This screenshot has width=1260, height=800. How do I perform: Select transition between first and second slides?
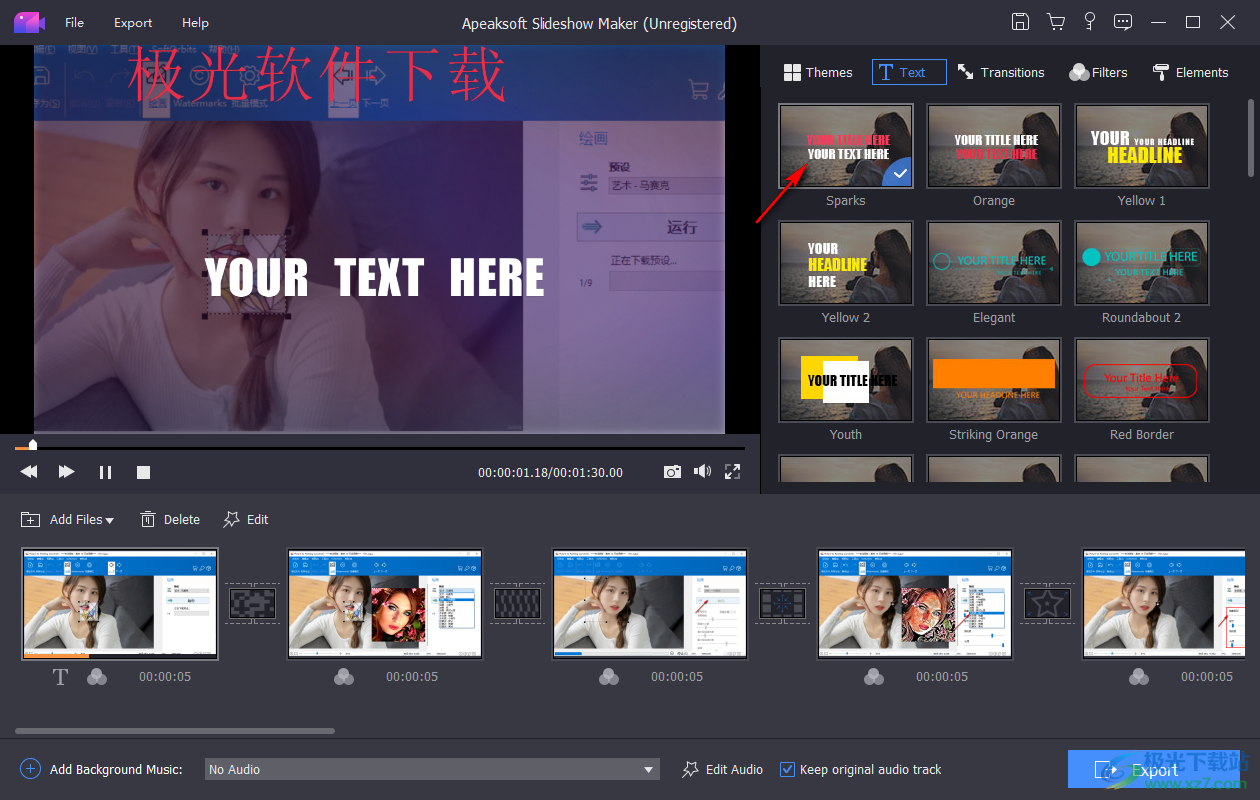pos(253,603)
